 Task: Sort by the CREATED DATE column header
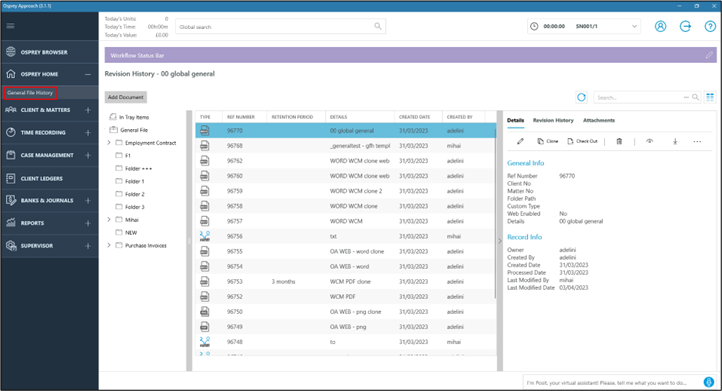414,117
